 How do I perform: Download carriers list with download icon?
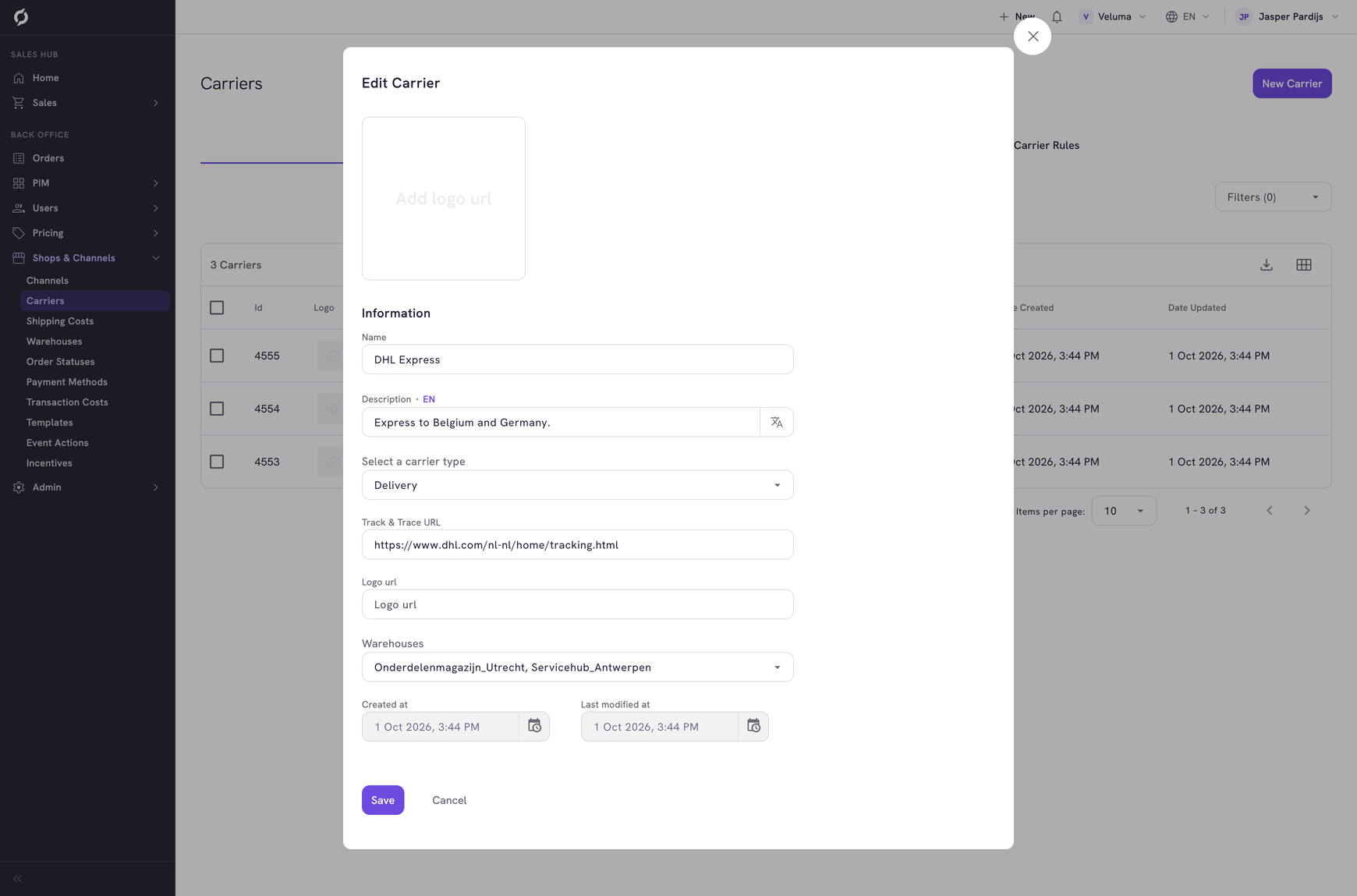[x=1267, y=265]
